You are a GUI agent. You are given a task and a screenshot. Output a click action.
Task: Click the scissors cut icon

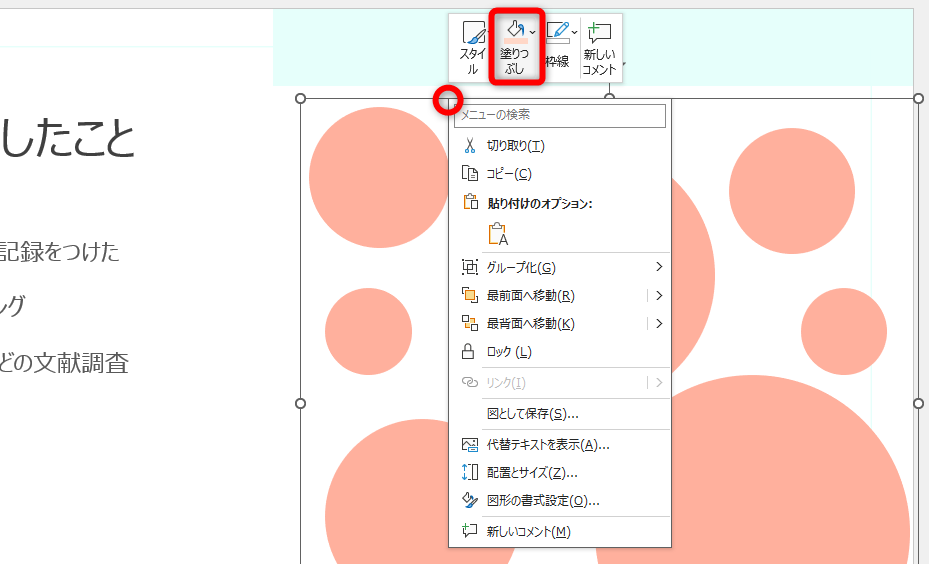pyautogui.click(x=470, y=146)
